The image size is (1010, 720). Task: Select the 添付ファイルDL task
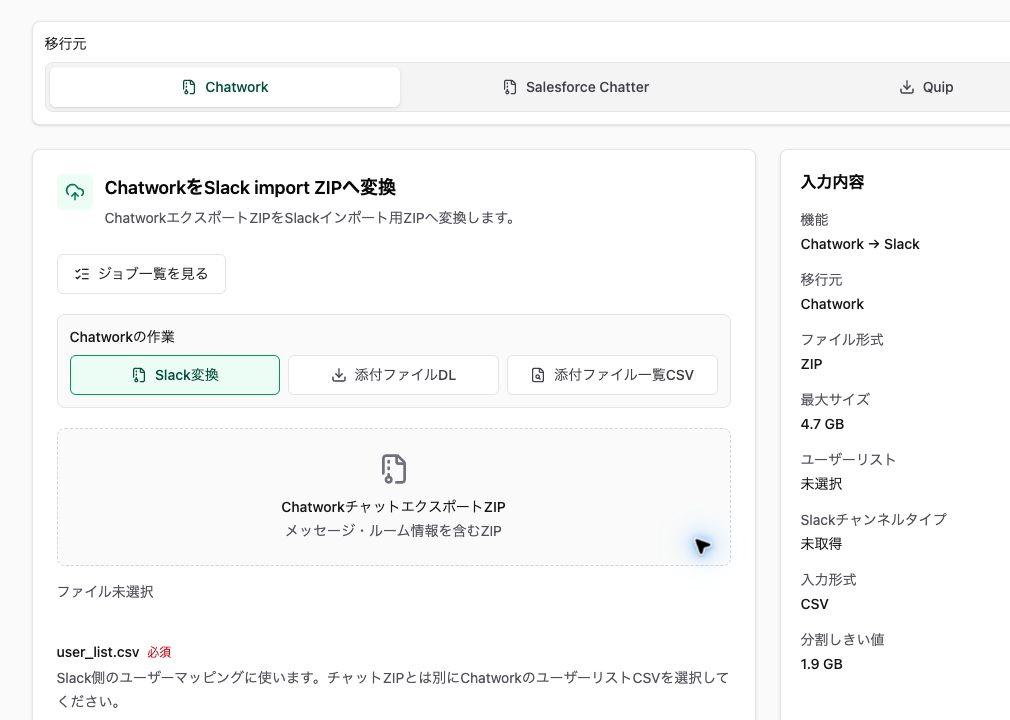tap(393, 375)
